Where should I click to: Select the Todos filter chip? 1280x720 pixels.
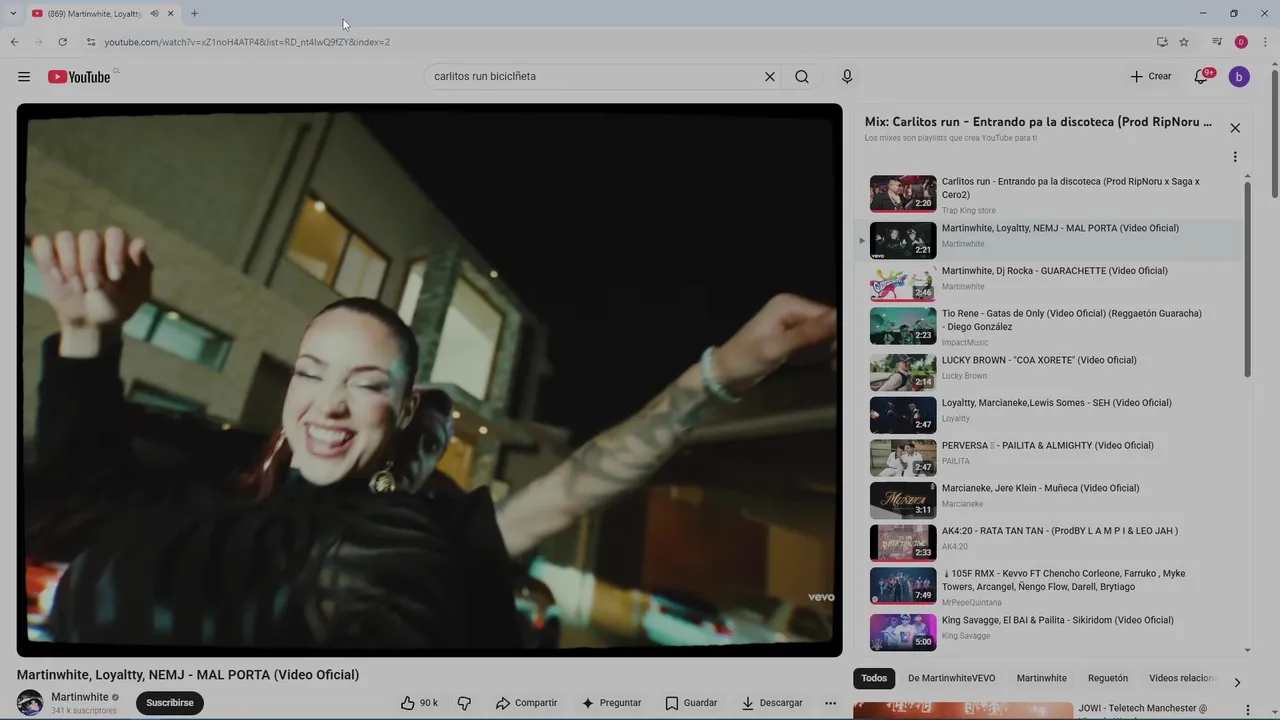tap(874, 678)
